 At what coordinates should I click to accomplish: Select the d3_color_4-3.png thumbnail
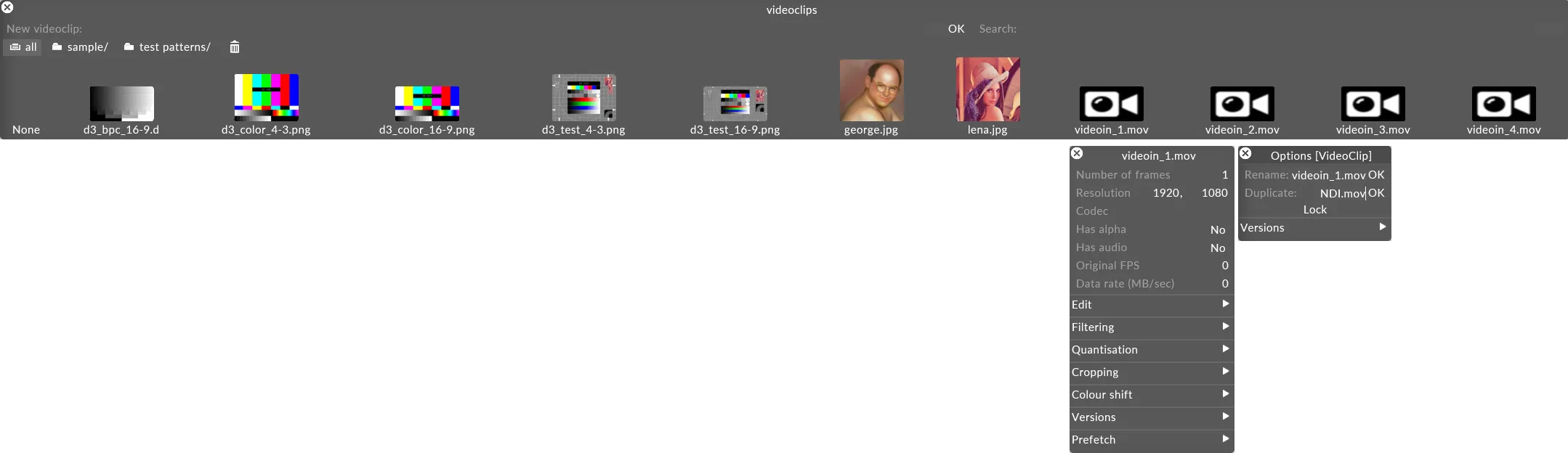pyautogui.click(x=266, y=97)
